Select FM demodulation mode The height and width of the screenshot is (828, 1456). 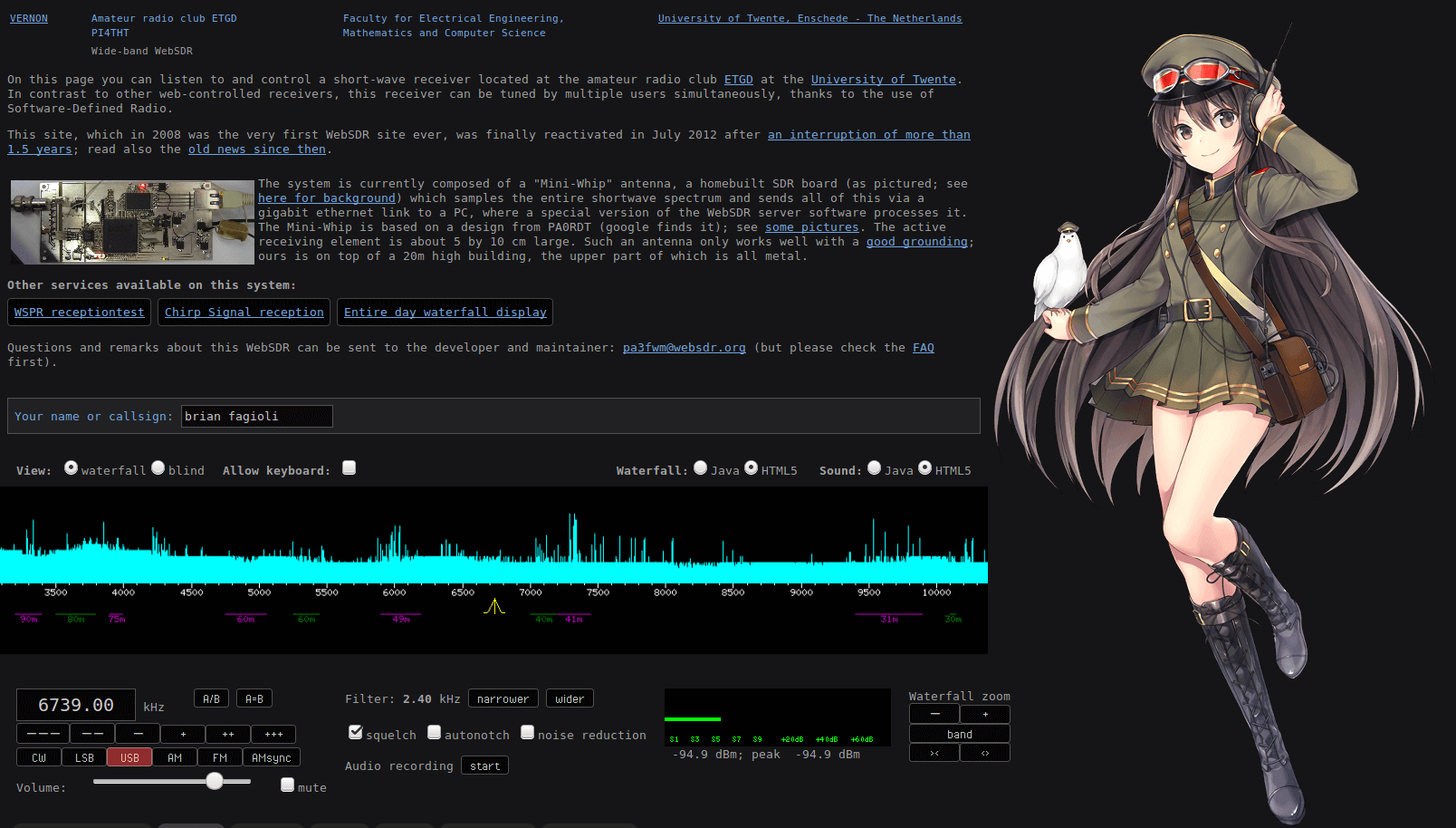point(220,757)
